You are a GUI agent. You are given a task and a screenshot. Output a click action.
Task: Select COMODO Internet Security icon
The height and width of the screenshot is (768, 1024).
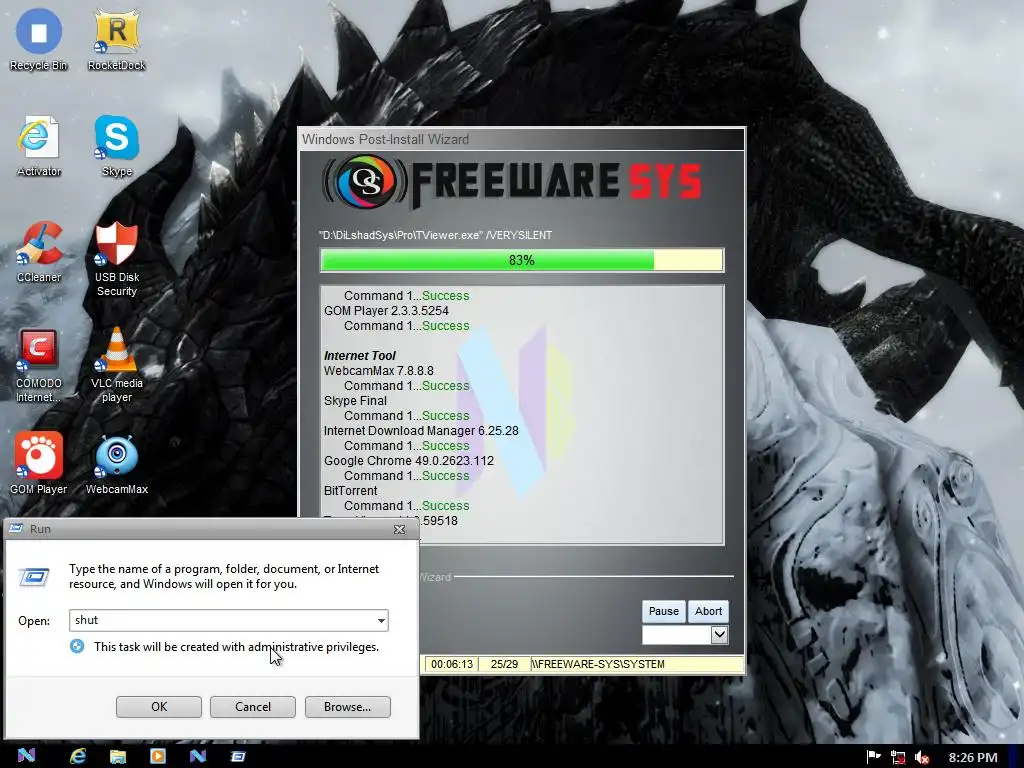click(x=39, y=365)
